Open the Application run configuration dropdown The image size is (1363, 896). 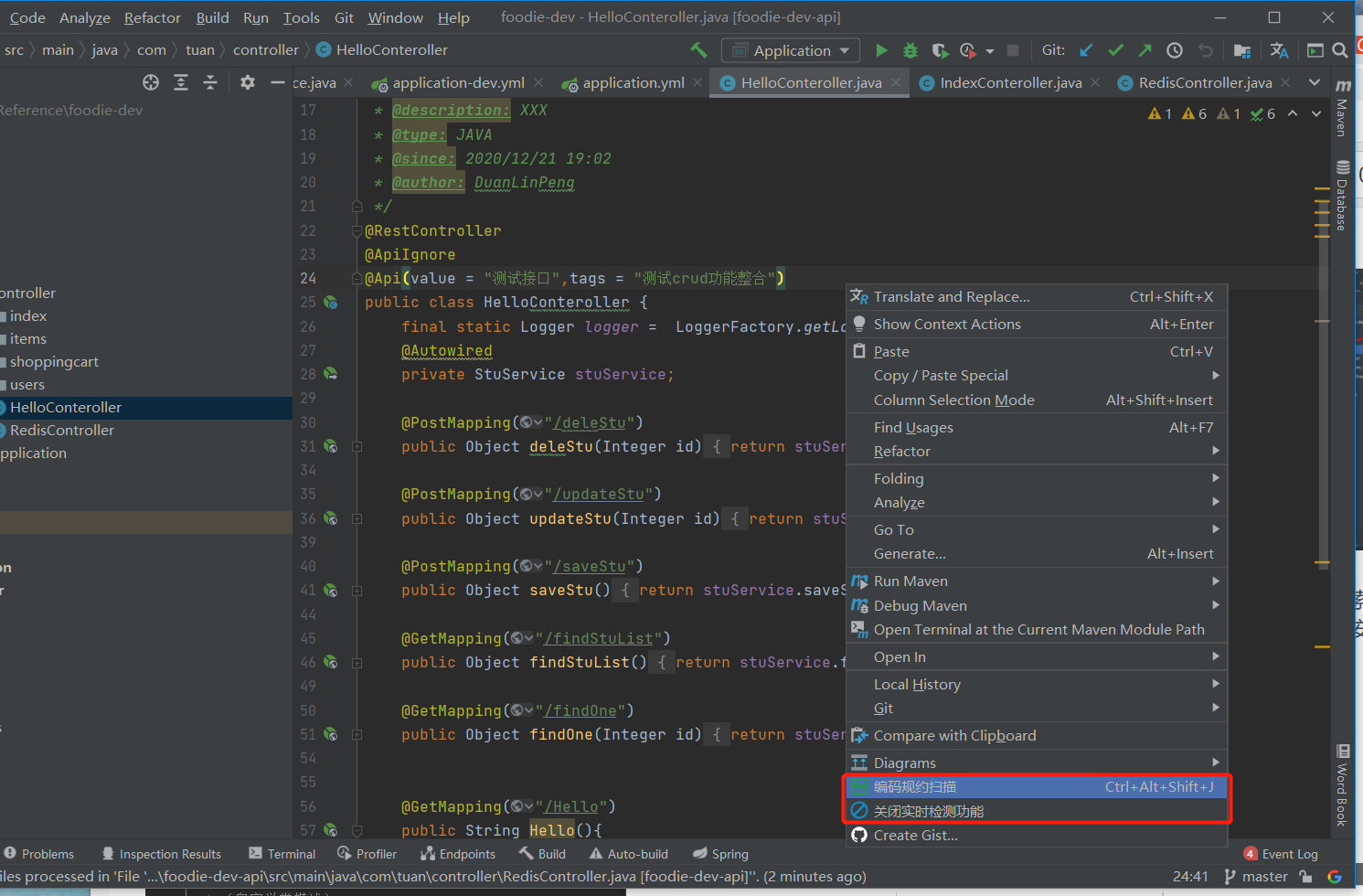(x=792, y=50)
